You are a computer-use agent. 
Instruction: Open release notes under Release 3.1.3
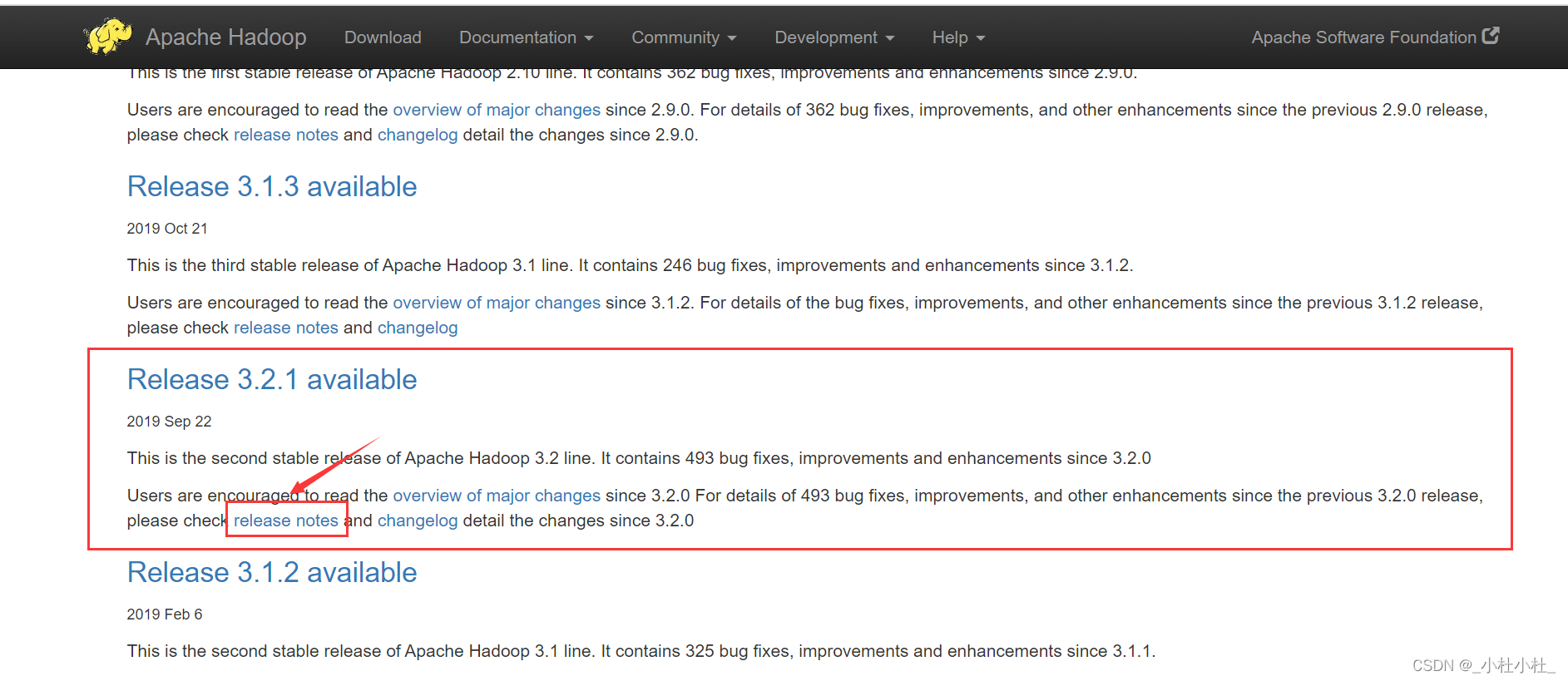point(286,328)
